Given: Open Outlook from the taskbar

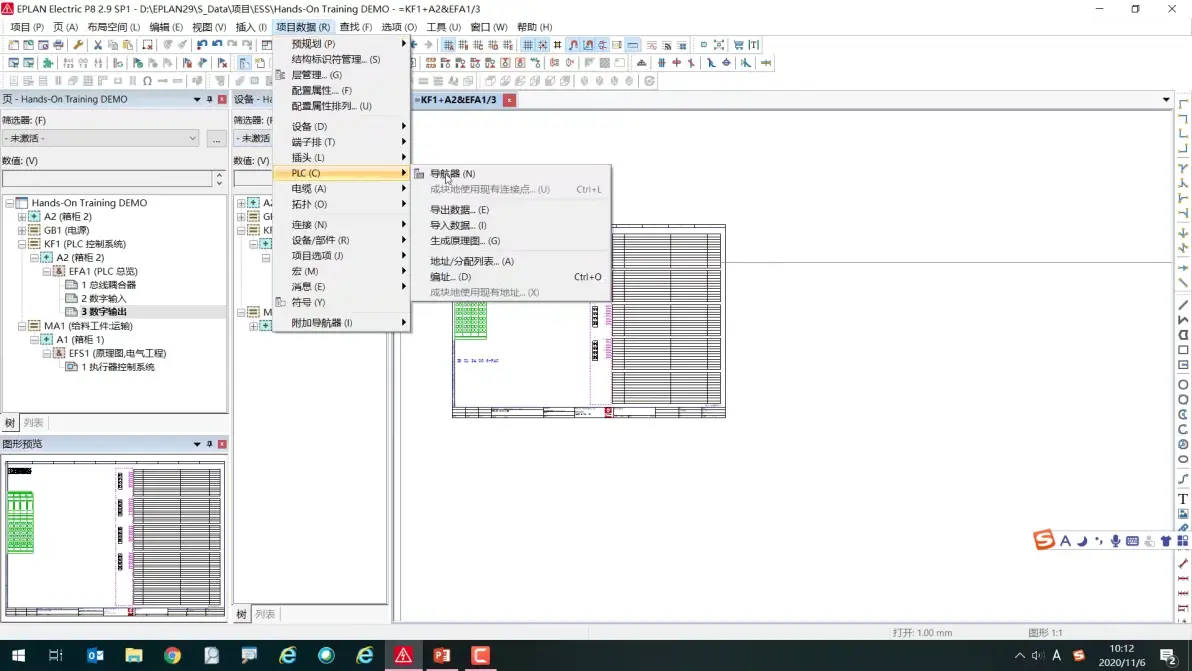Looking at the screenshot, I should click(95, 655).
